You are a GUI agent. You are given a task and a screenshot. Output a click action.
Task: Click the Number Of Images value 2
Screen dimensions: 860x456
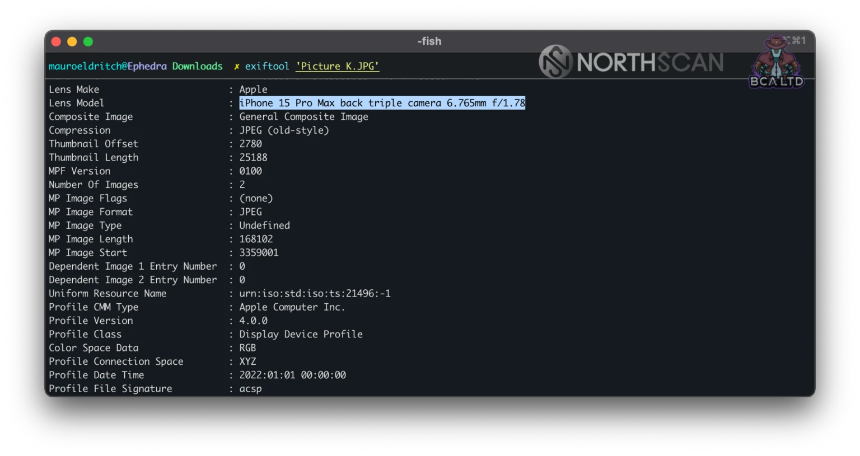(242, 184)
